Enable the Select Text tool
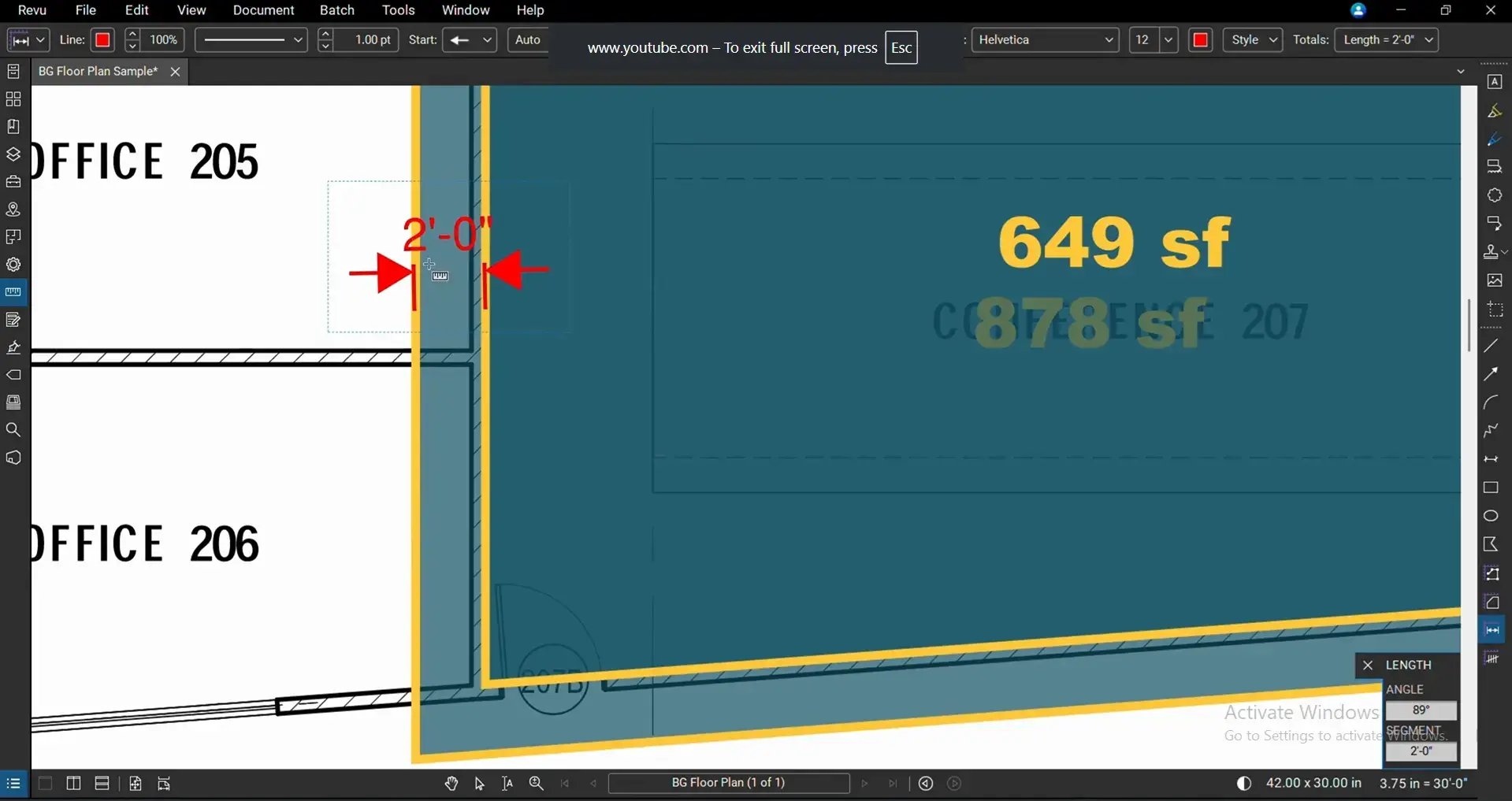Screen dimensions: 1512x801 [507, 783]
